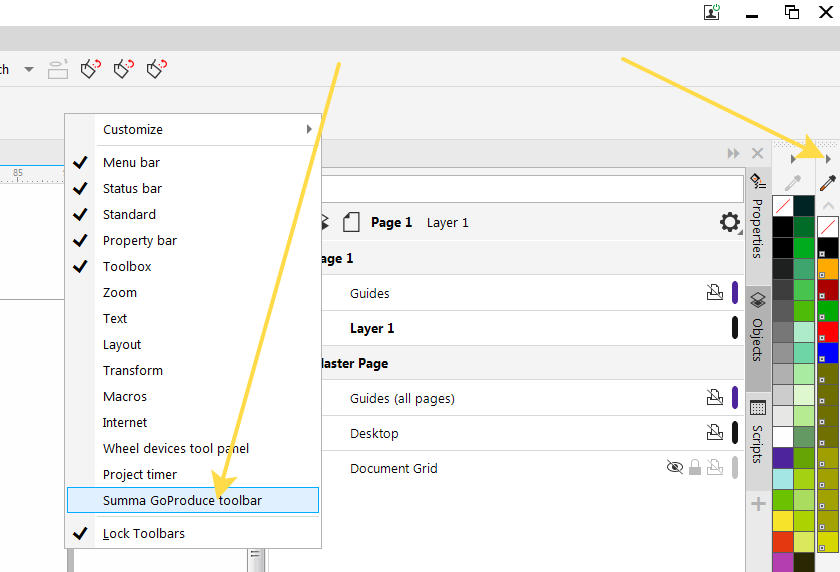
Task: Open the right palette flyout arrow
Action: (x=828, y=159)
